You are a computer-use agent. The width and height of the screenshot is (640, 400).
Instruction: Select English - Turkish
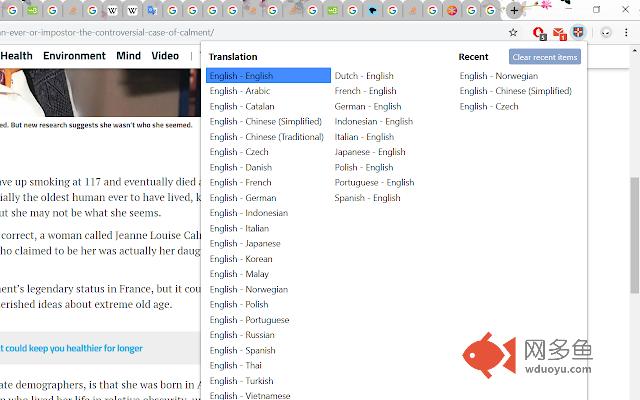click(242, 381)
